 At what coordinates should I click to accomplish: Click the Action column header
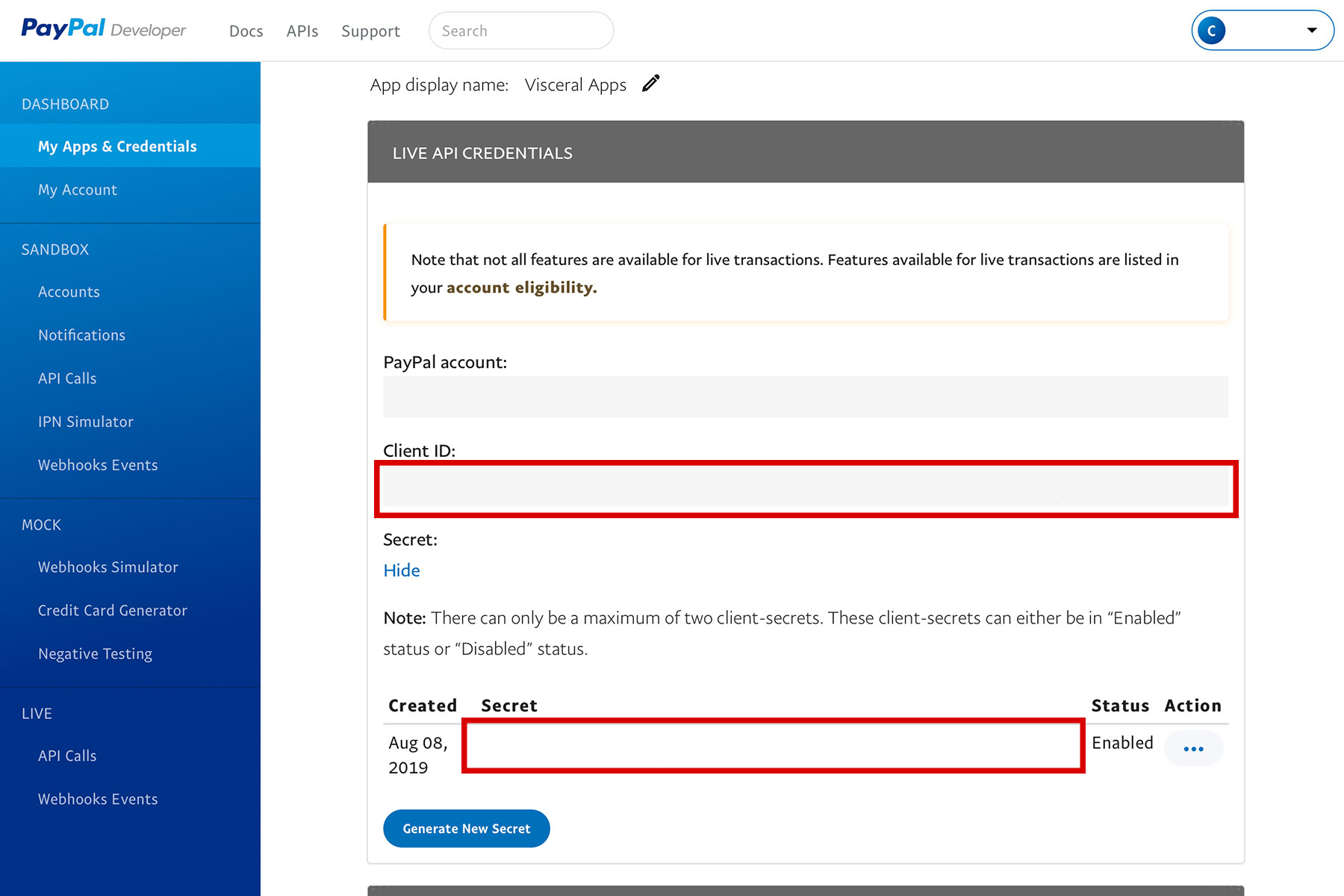[1193, 706]
